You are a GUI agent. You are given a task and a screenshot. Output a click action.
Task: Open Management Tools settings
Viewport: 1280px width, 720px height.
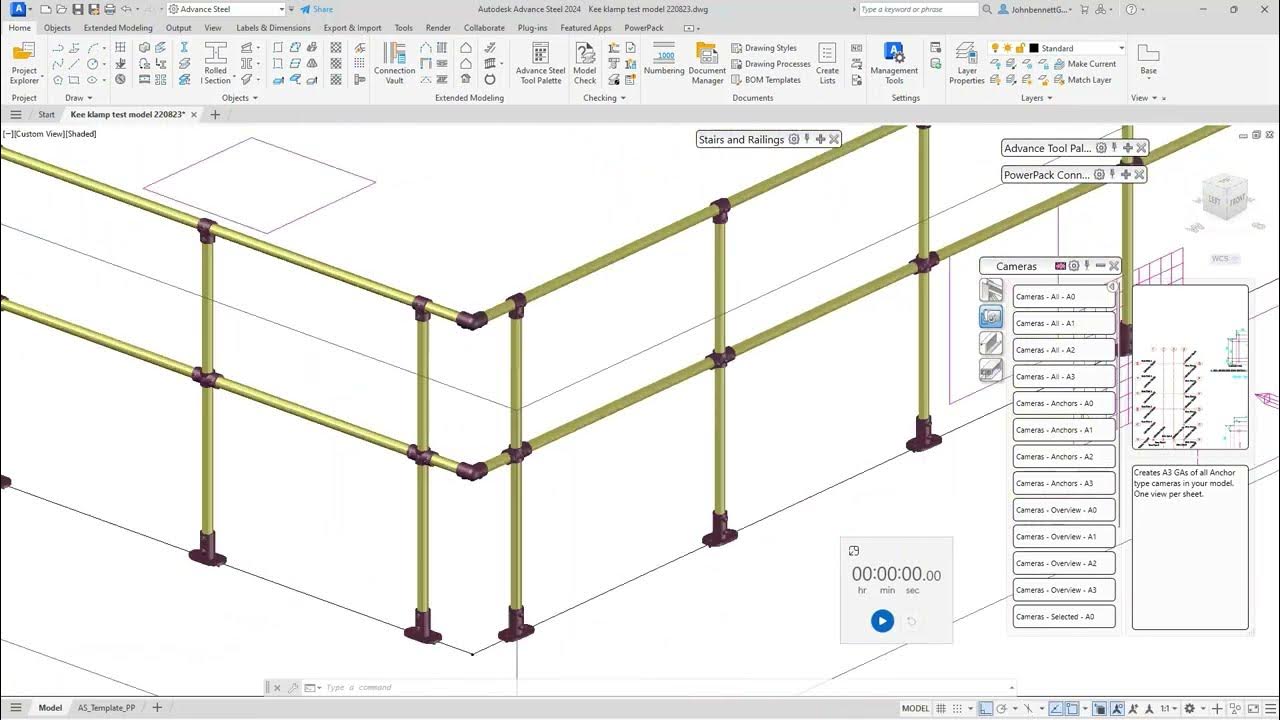click(894, 63)
